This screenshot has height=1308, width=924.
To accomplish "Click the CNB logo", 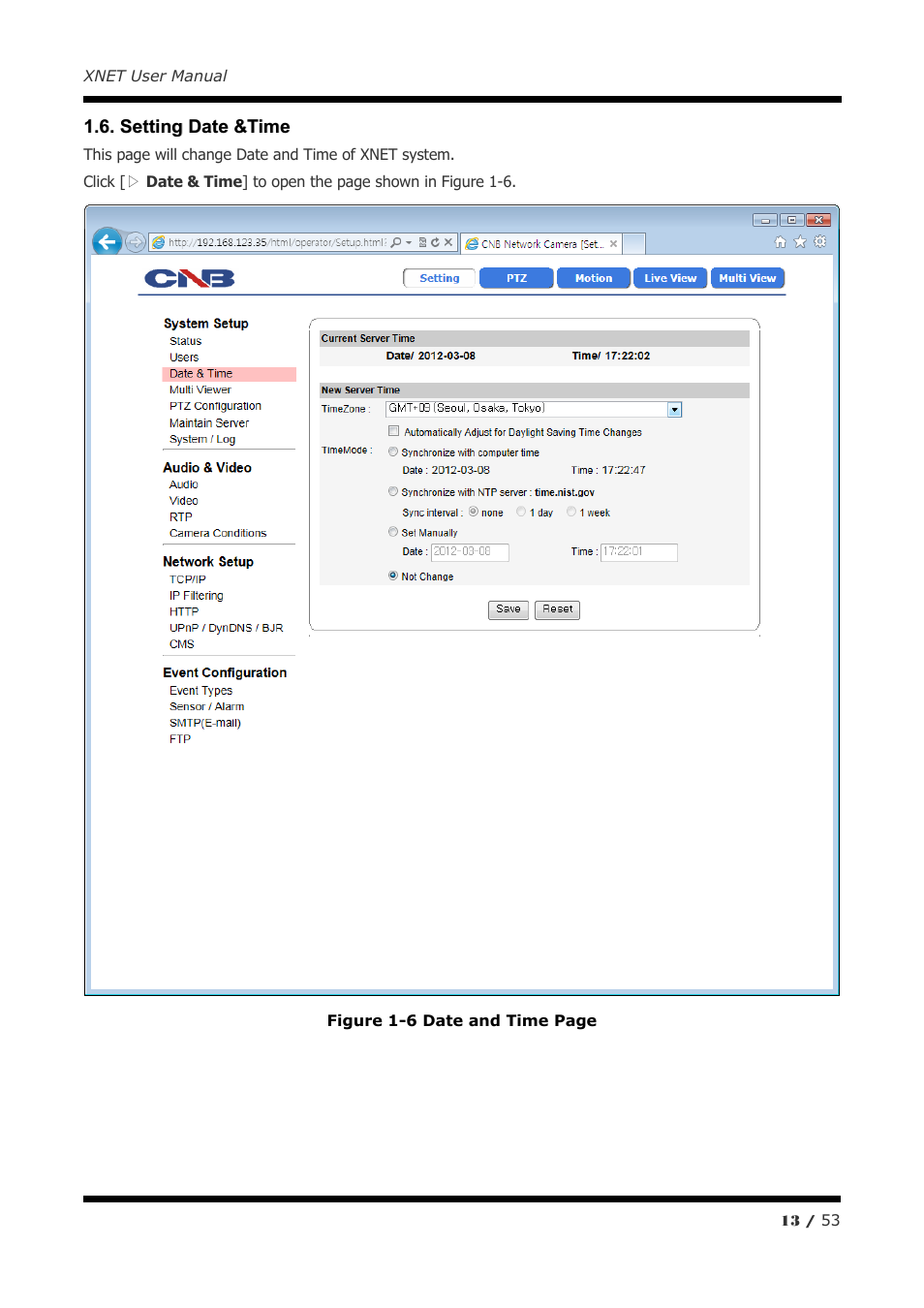I will pyautogui.click(x=190, y=279).
